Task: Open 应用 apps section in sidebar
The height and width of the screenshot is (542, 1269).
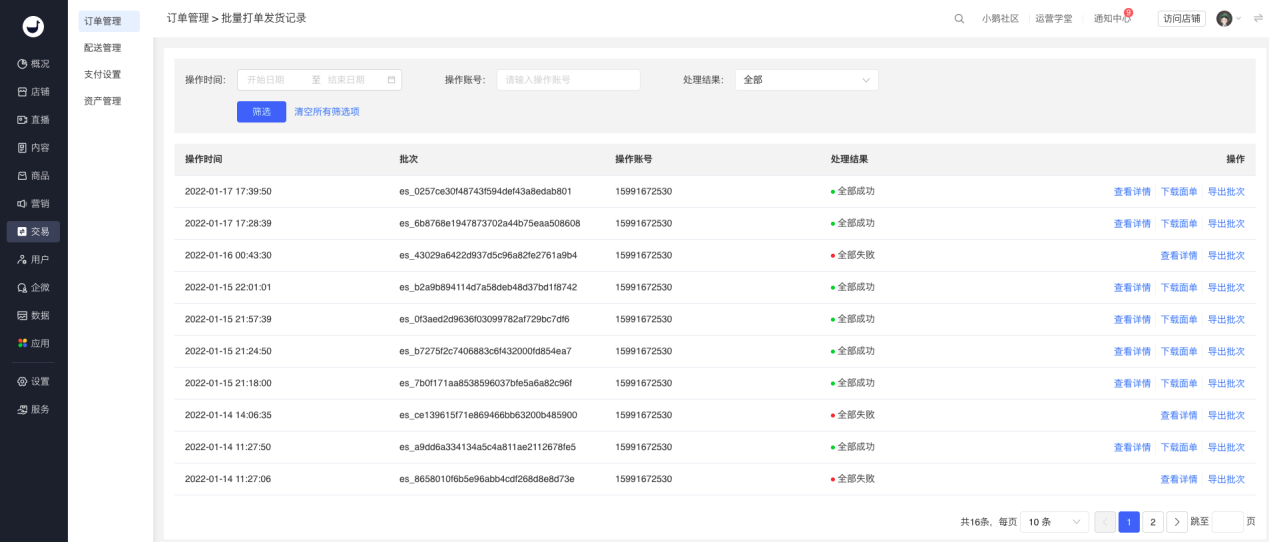Action: point(33,344)
